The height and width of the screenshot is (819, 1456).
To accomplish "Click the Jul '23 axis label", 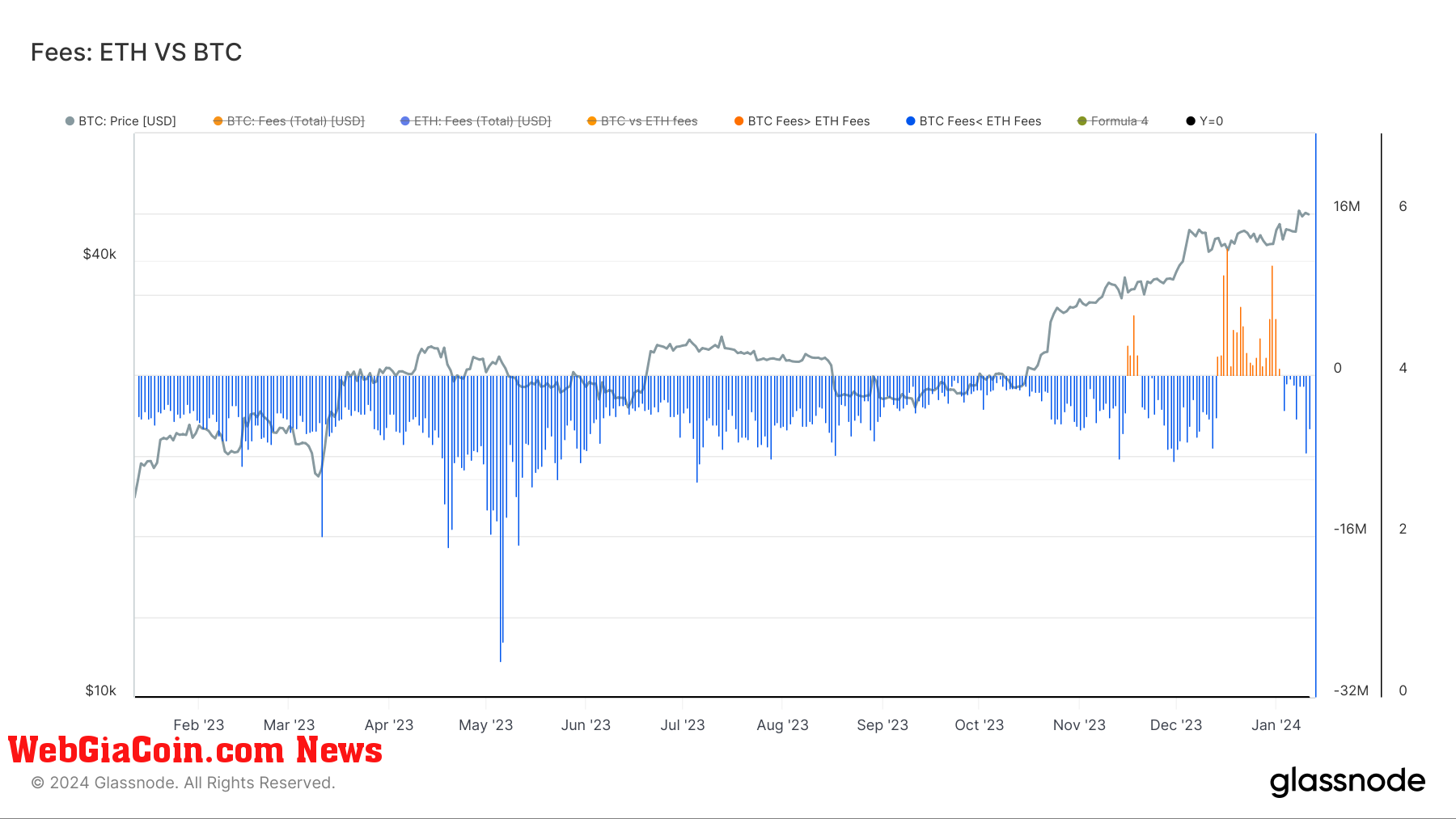I will (x=683, y=725).
